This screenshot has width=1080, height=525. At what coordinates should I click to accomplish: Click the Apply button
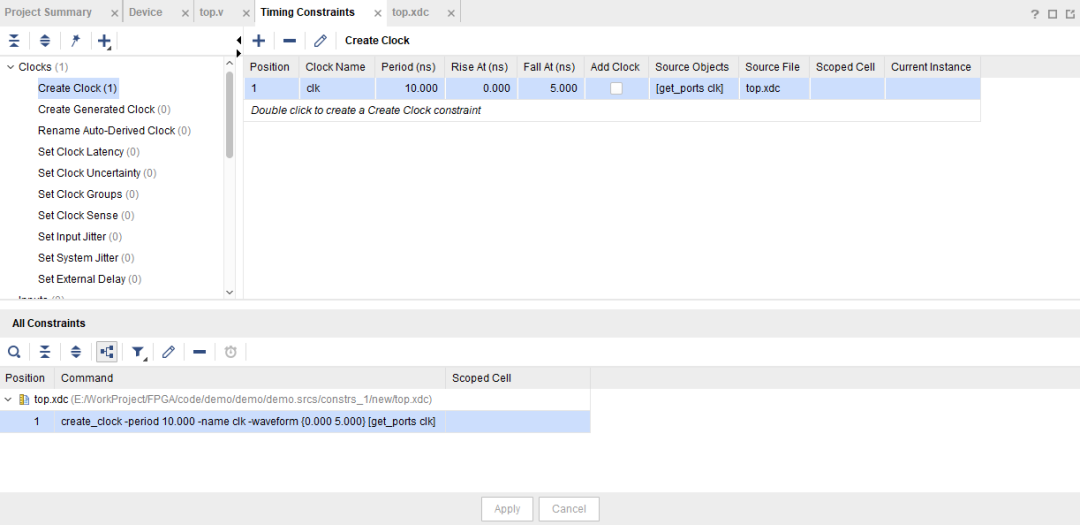(507, 509)
